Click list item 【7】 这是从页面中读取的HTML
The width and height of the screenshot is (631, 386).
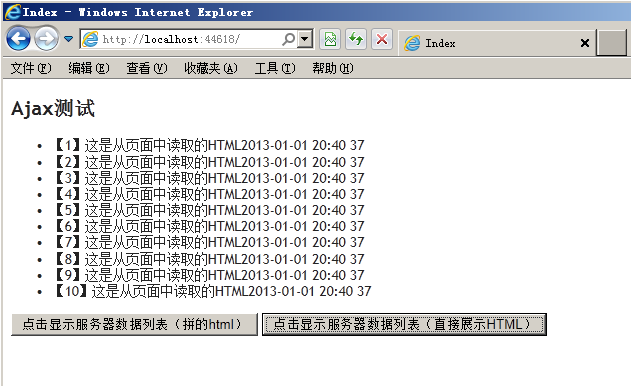(x=209, y=242)
